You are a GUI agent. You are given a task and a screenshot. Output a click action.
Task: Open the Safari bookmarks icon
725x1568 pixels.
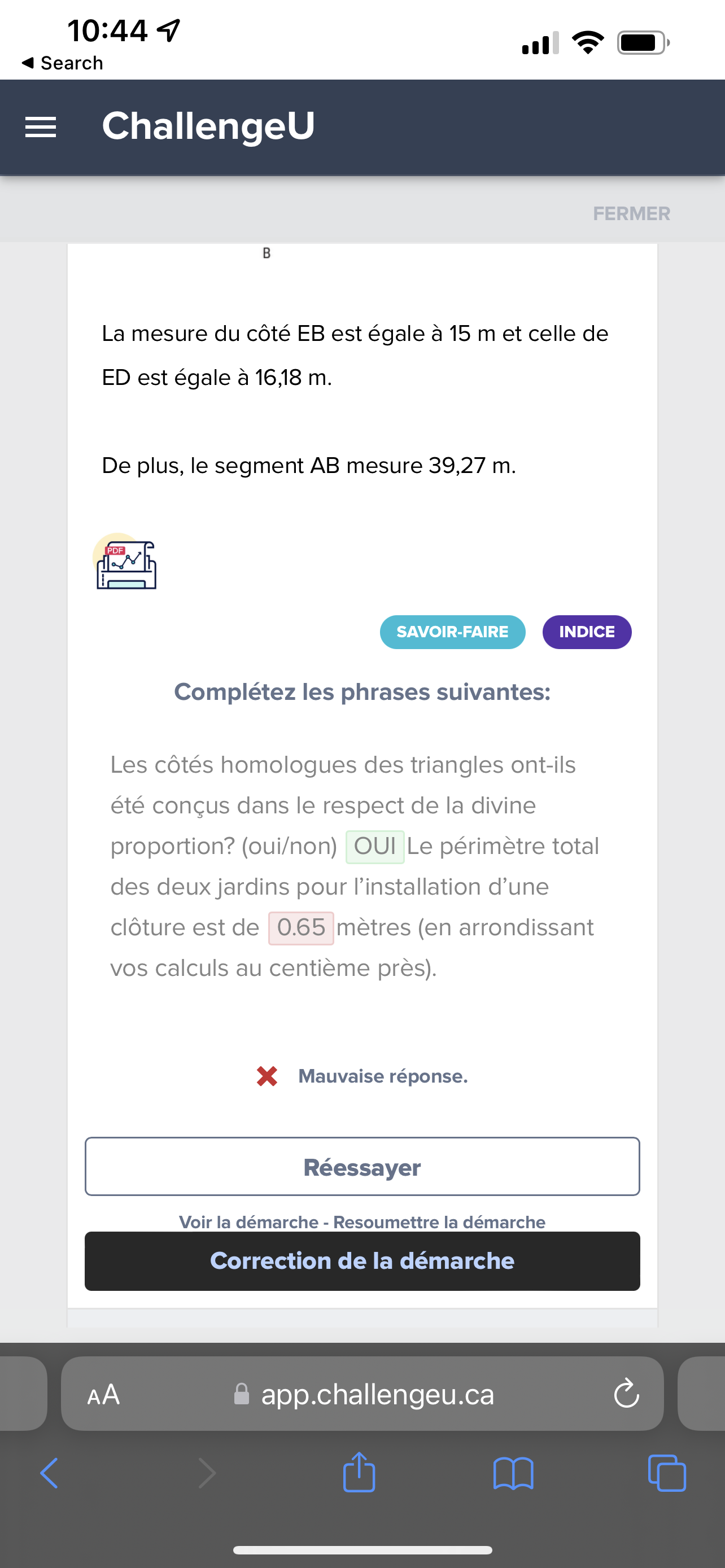[x=513, y=1473]
